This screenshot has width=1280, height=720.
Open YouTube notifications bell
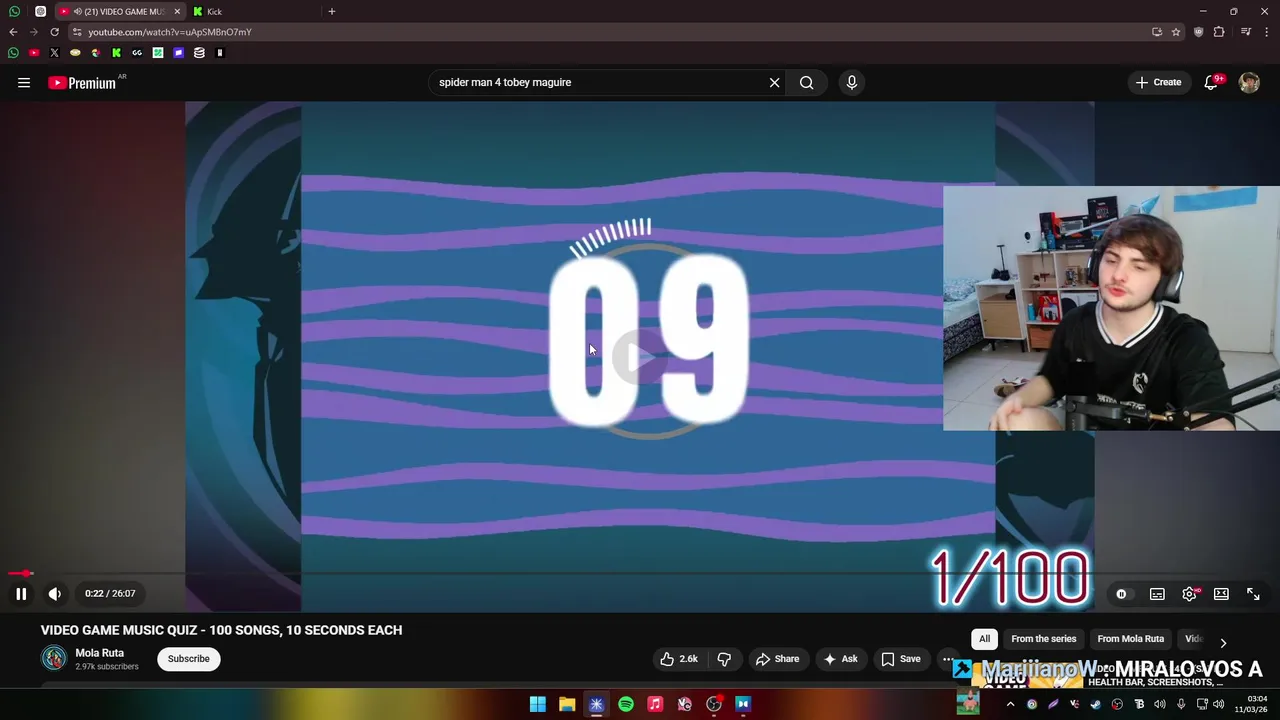pos(1211,83)
